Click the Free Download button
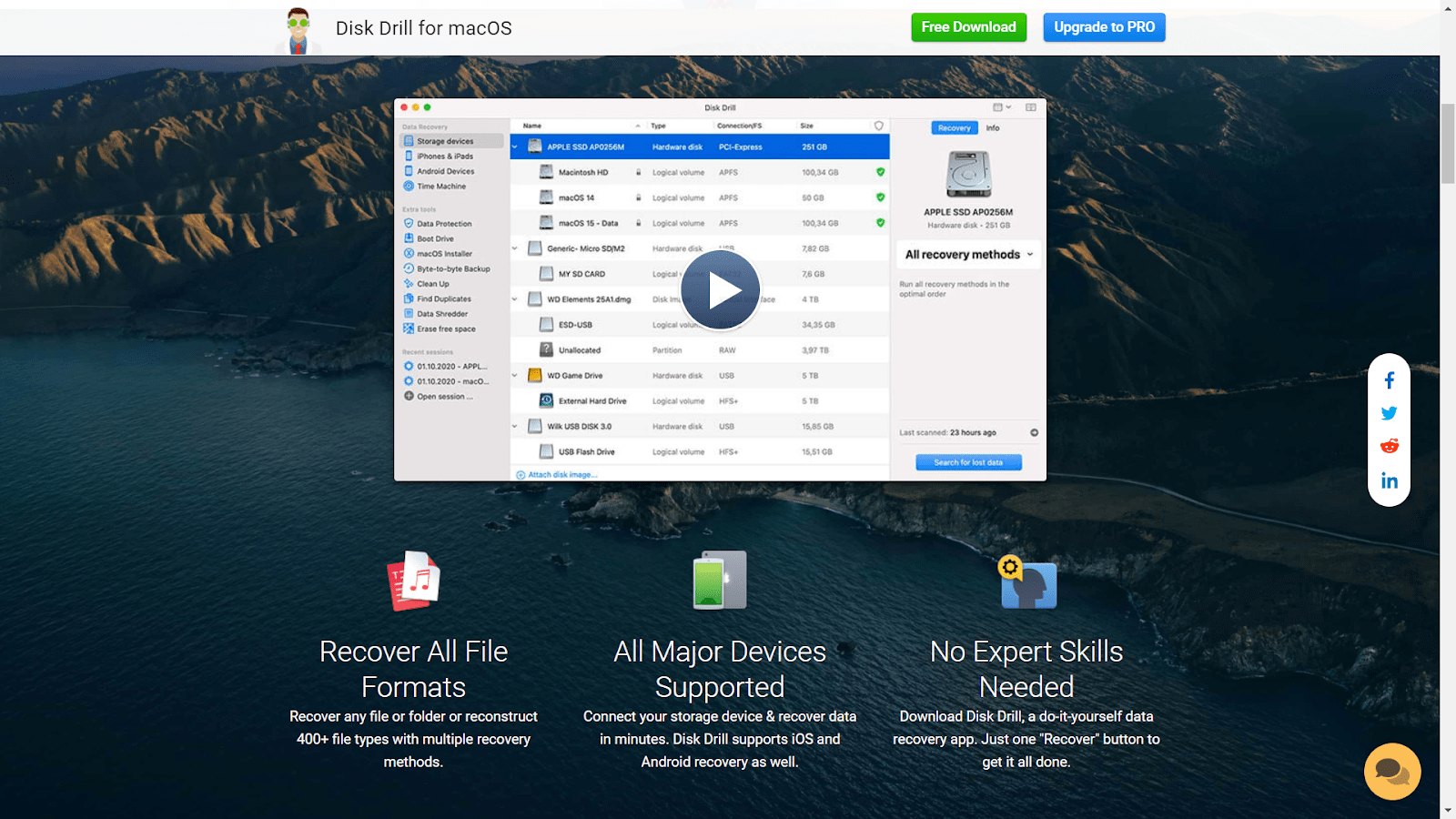Image resolution: width=1456 pixels, height=819 pixels. (968, 27)
